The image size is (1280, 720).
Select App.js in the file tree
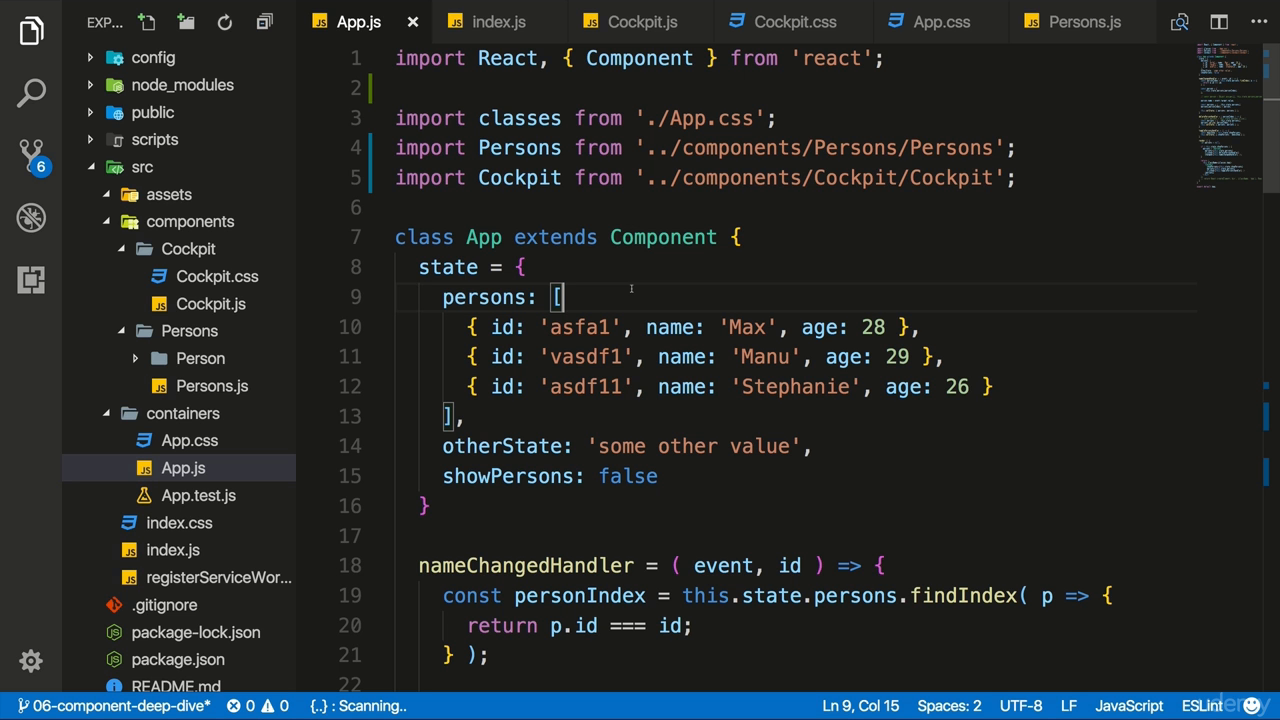coord(183,468)
